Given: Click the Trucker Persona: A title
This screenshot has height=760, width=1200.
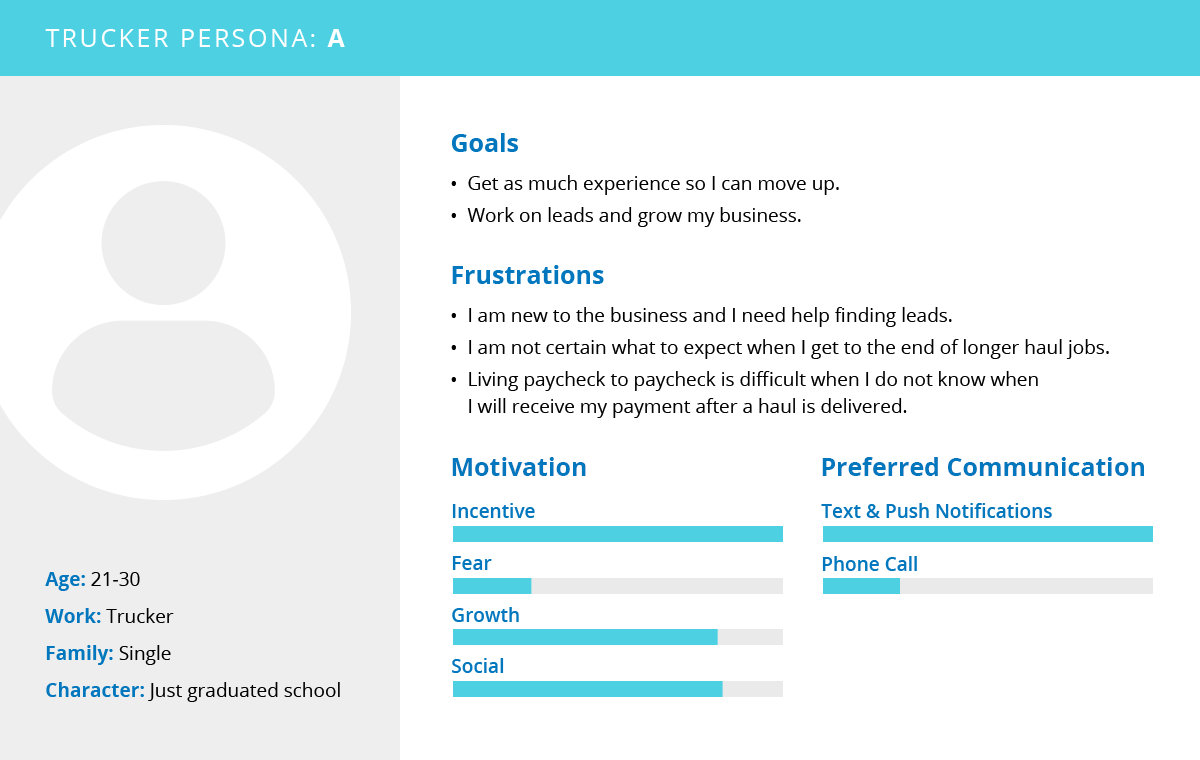Looking at the screenshot, I should (x=195, y=39).
